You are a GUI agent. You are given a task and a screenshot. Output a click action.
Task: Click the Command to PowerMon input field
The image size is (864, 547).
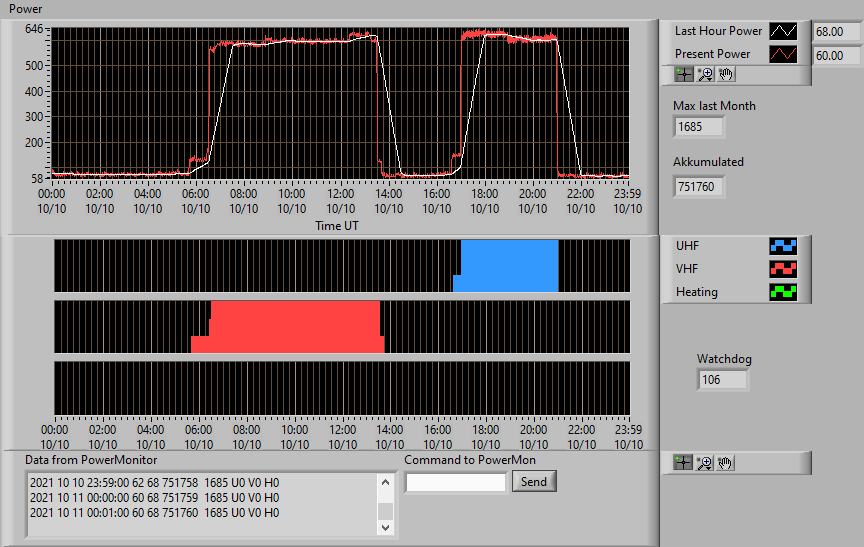tap(456, 483)
